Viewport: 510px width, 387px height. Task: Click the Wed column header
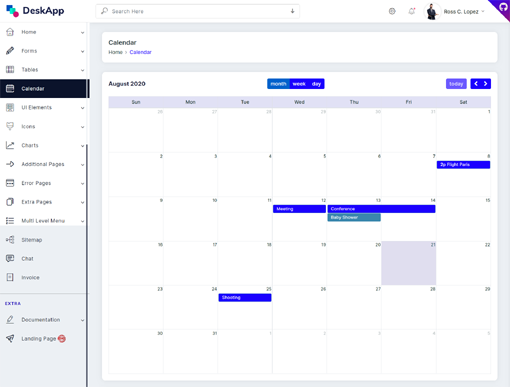299,102
